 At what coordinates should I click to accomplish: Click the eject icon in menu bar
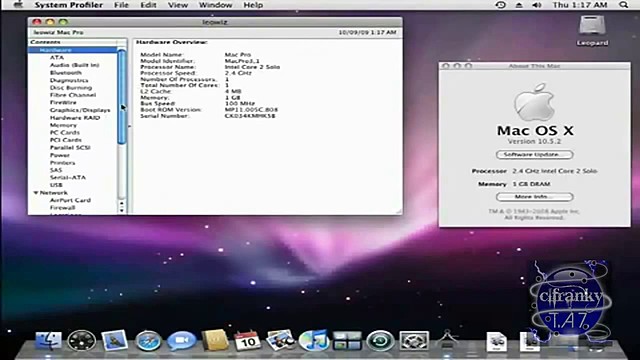click(519, 5)
